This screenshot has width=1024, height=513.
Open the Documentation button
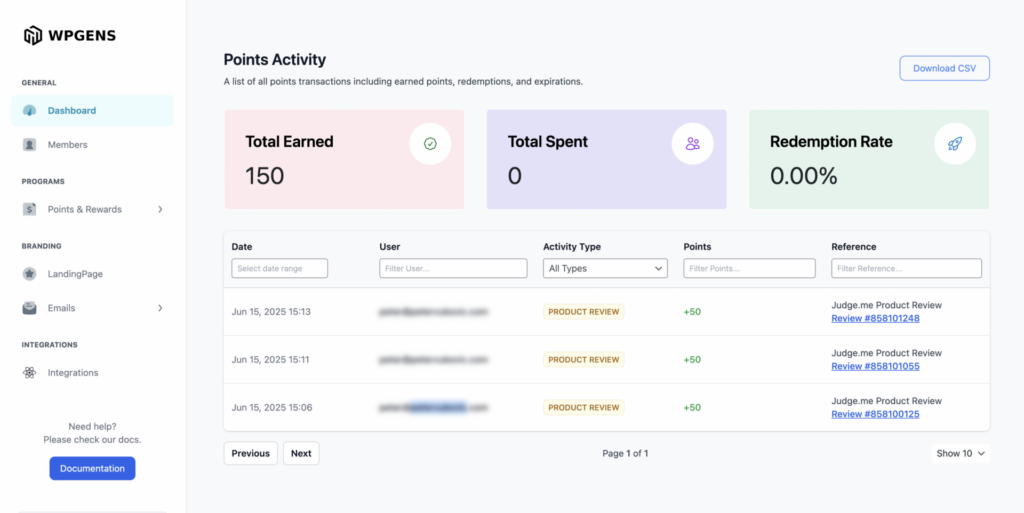click(x=92, y=468)
